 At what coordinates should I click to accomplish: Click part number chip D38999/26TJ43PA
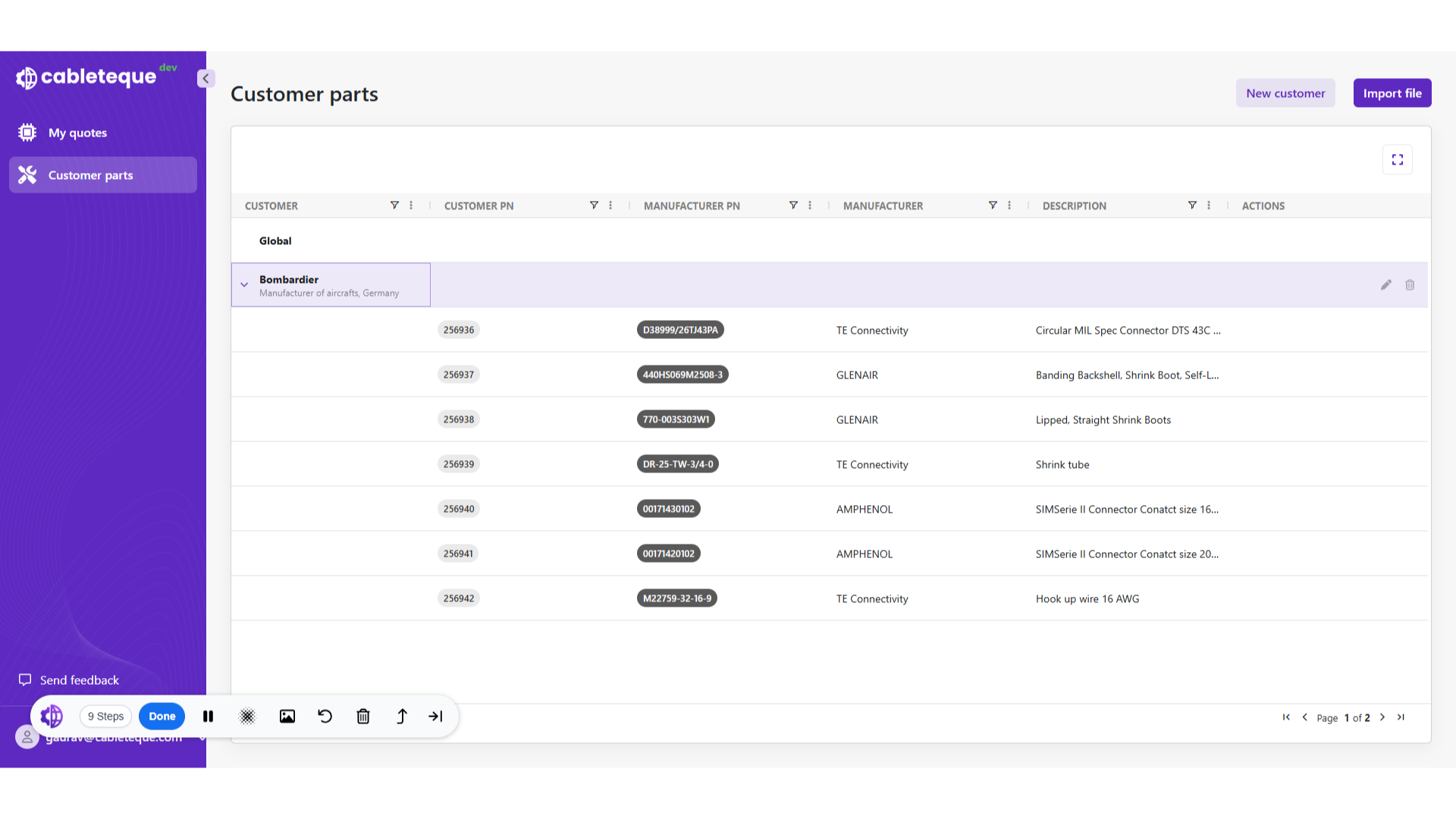point(680,330)
